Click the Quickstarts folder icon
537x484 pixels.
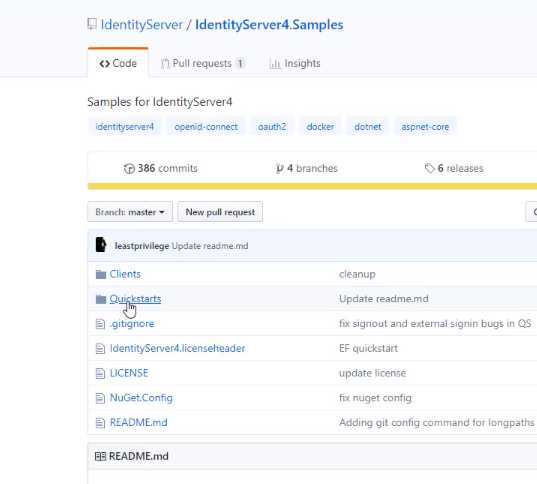101,299
